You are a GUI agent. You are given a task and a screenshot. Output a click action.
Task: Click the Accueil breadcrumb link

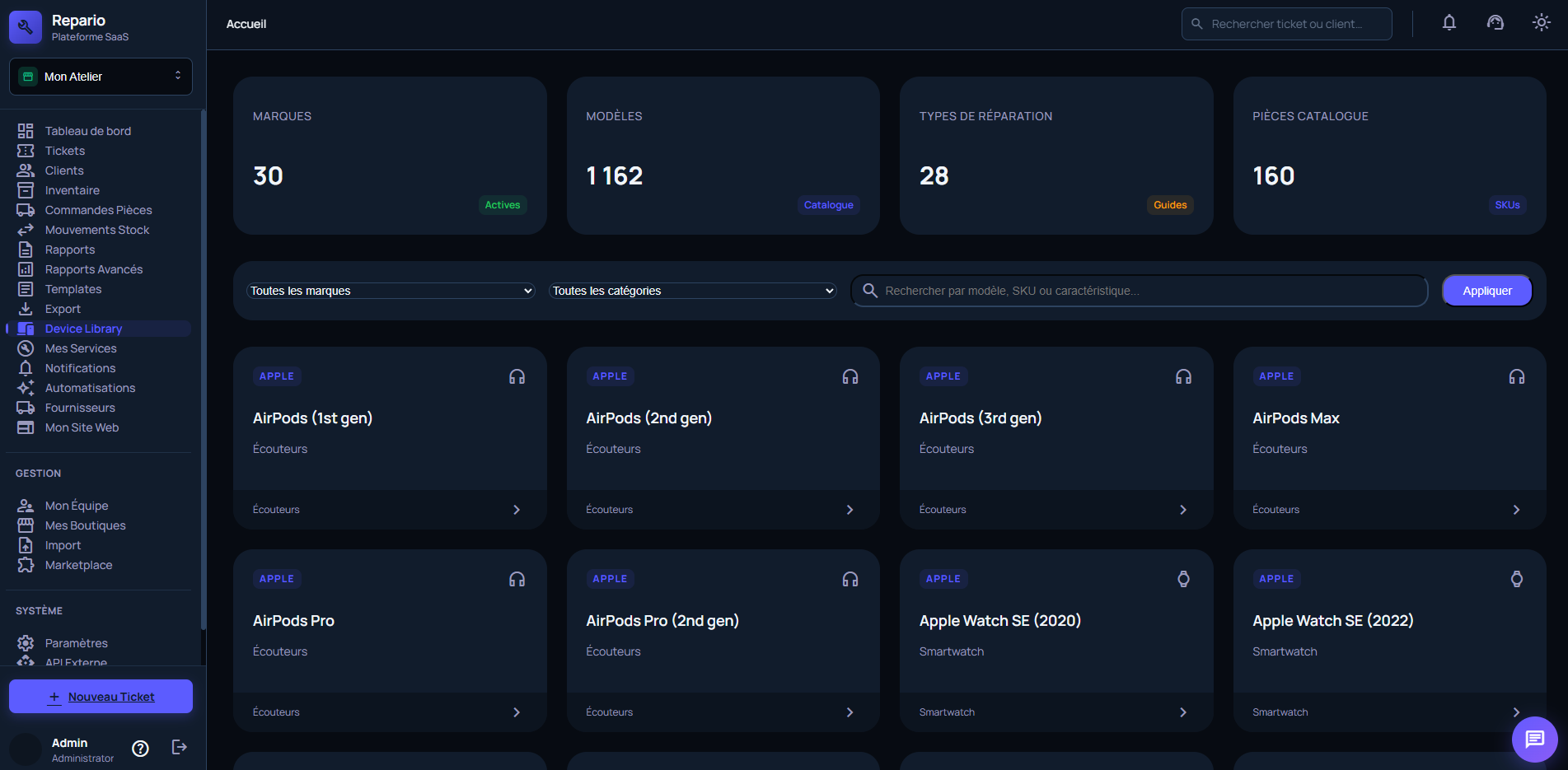tap(246, 24)
